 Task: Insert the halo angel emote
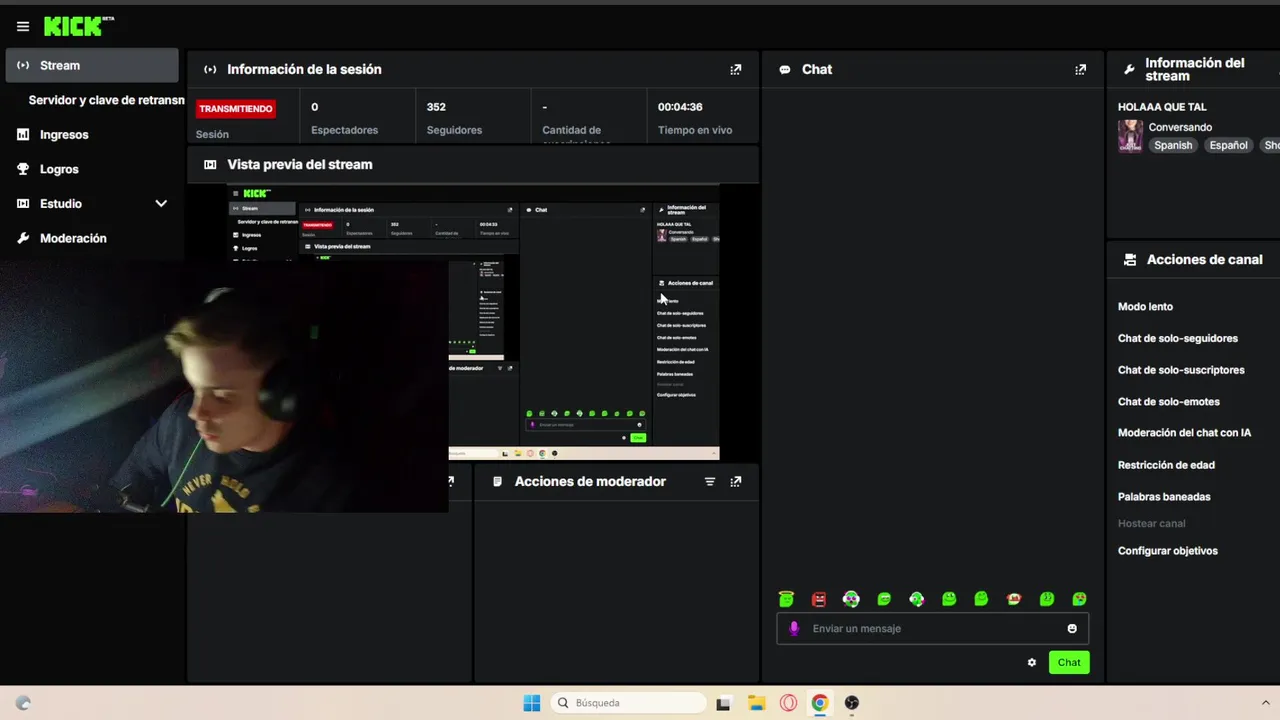point(786,599)
